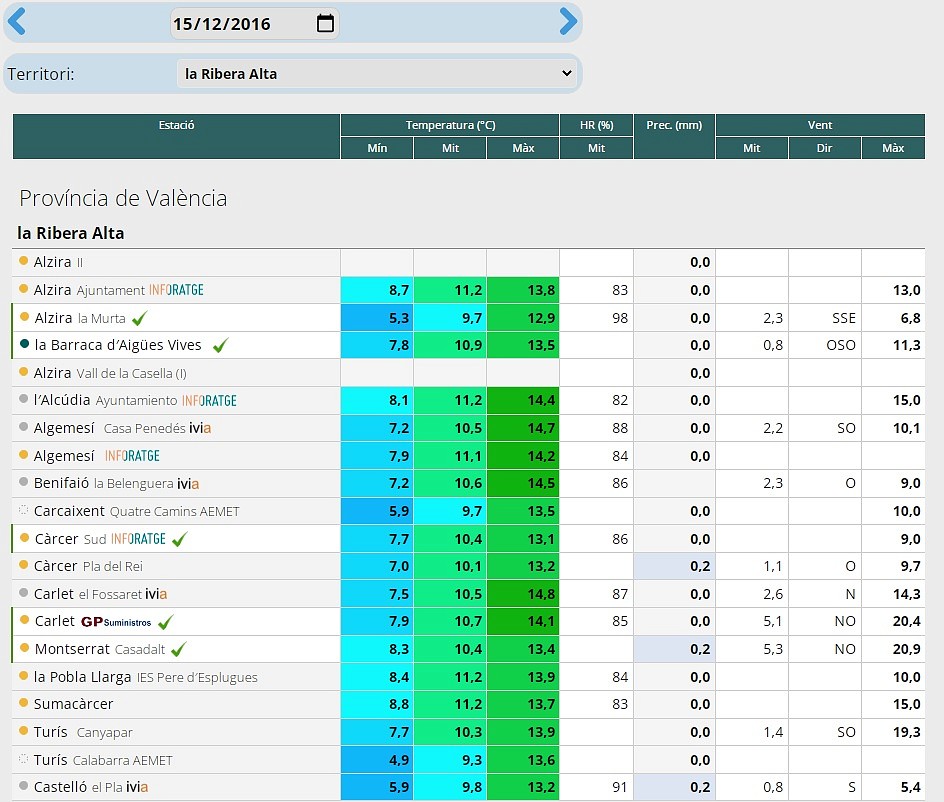Open station Montserrat Casadalt
944x802 pixels.
(x=100, y=649)
